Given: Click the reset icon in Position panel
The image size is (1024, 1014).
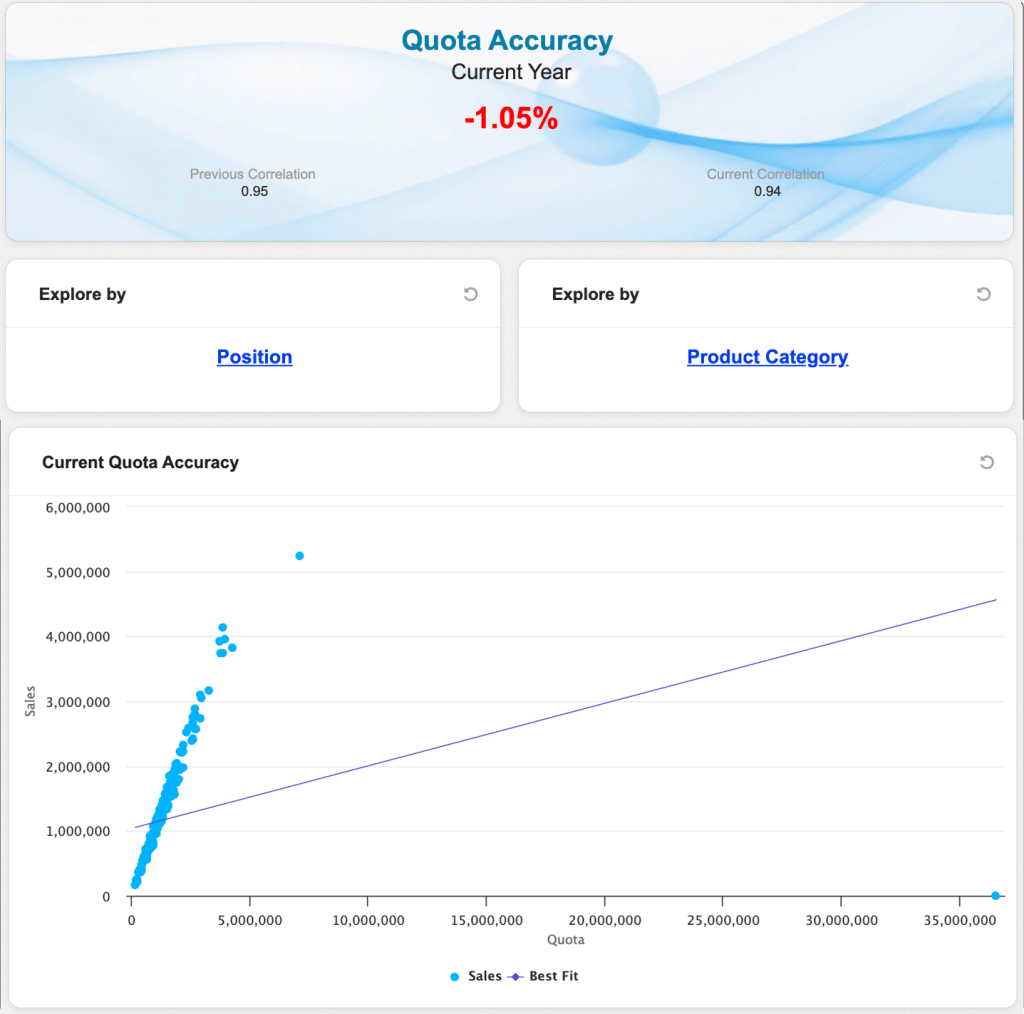Looking at the screenshot, I should [x=471, y=294].
